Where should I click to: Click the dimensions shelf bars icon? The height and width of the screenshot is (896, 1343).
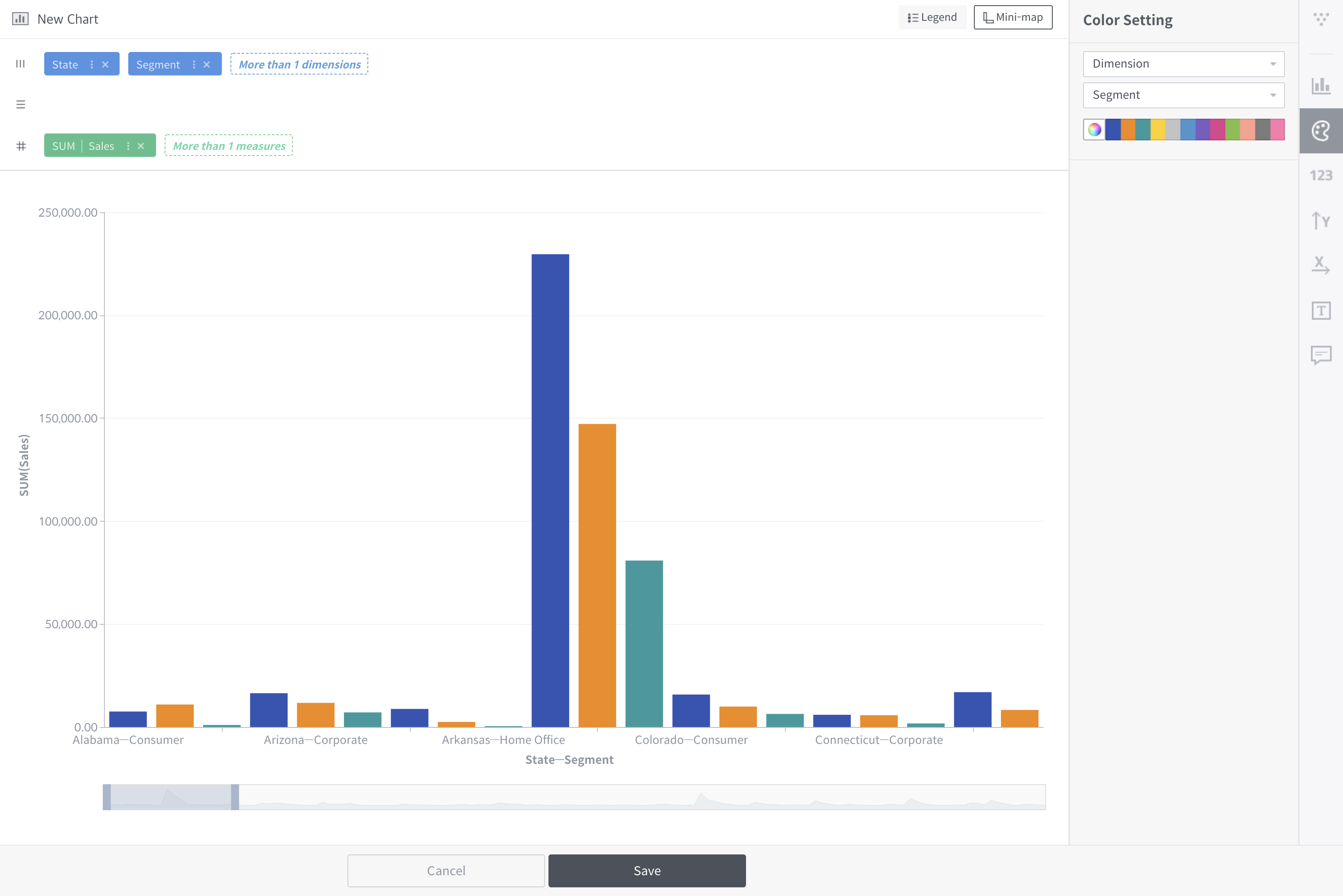point(20,64)
